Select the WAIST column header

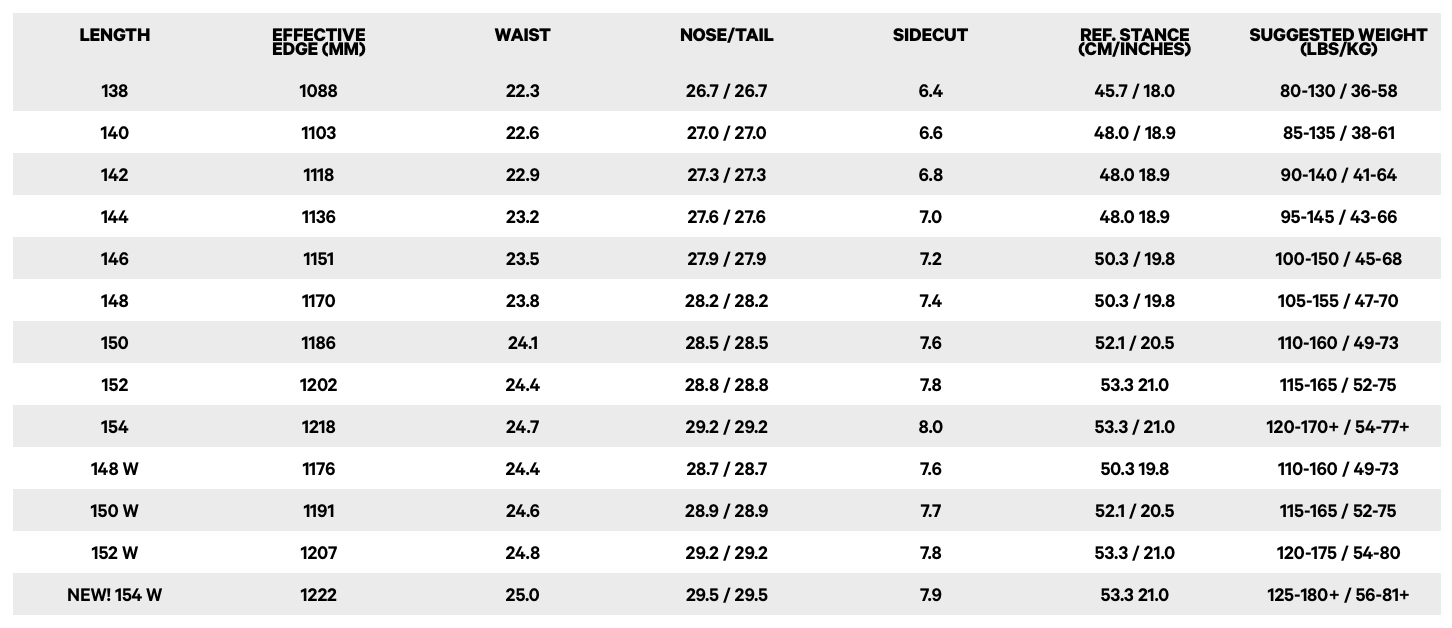[522, 35]
